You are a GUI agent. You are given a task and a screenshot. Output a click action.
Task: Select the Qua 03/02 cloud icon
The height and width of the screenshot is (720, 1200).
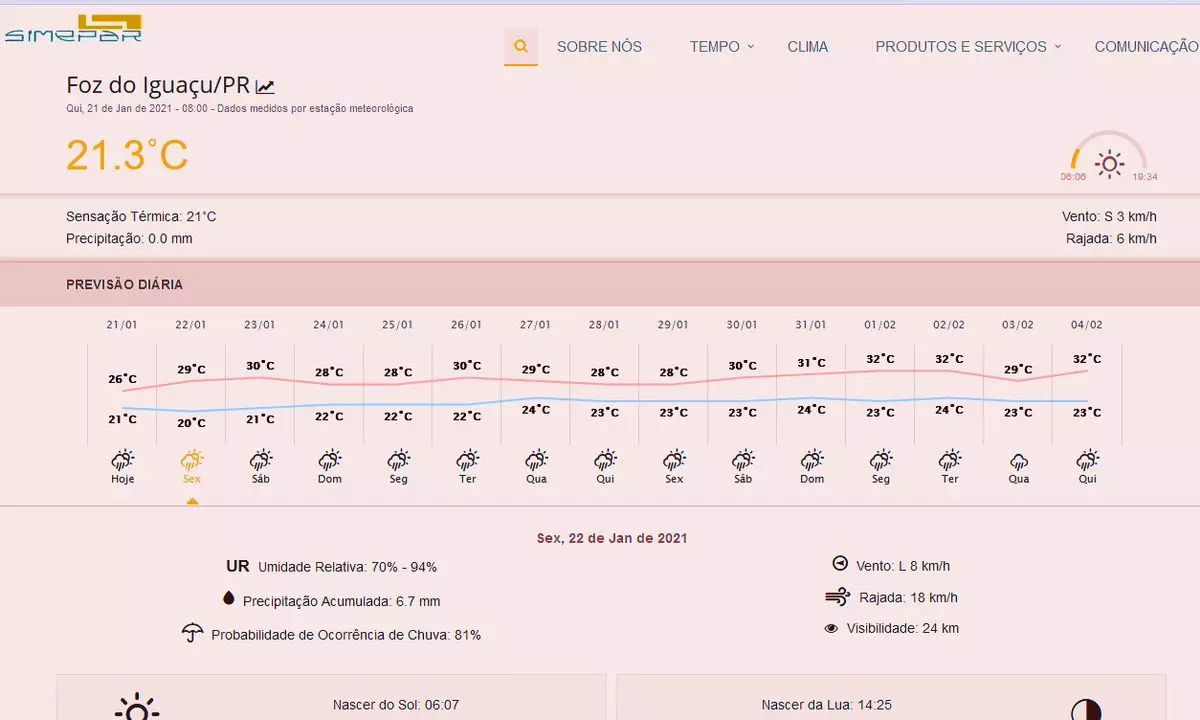[x=1018, y=460]
